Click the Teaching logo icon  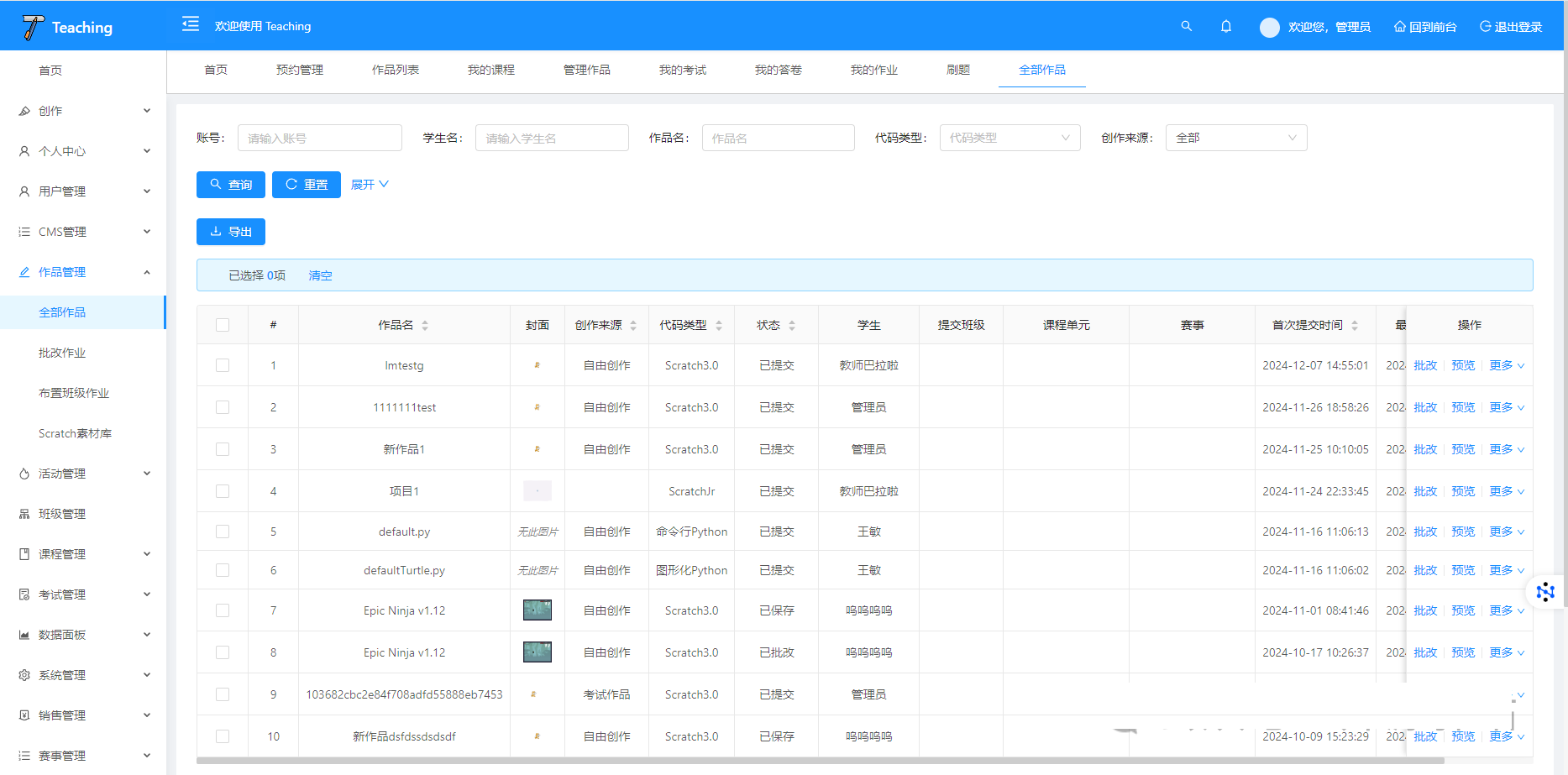33,27
